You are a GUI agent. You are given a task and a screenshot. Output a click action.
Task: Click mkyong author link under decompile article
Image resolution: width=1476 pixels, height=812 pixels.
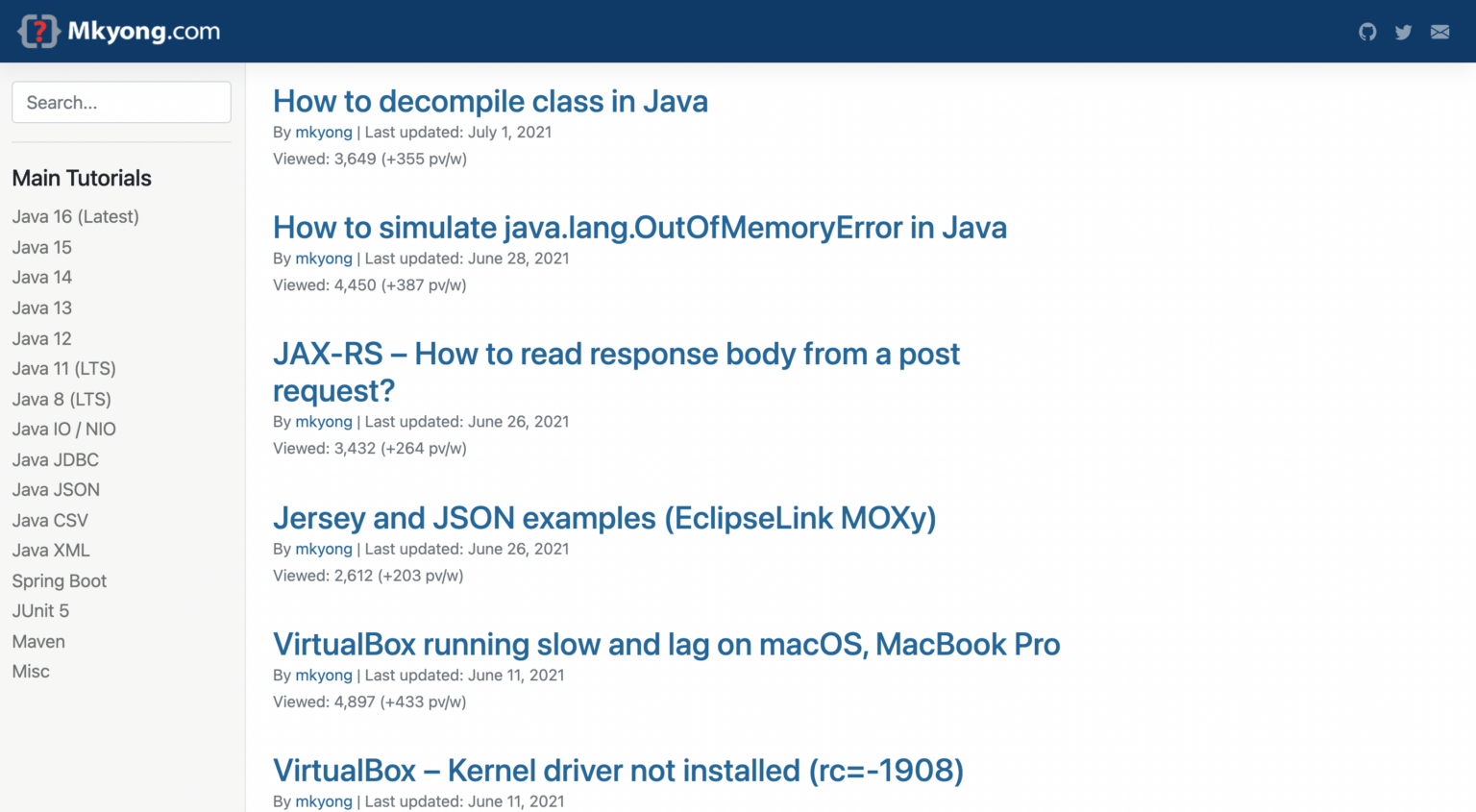pos(324,132)
